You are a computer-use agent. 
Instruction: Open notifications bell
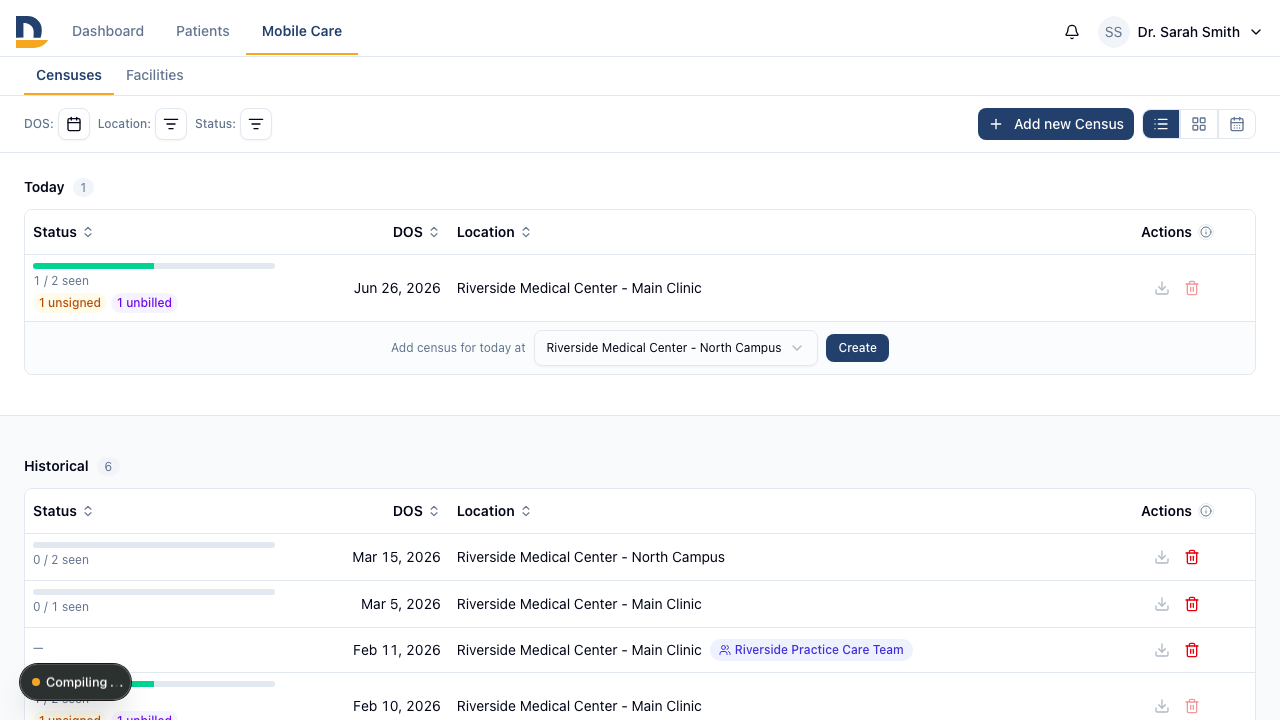pyautogui.click(x=1072, y=32)
